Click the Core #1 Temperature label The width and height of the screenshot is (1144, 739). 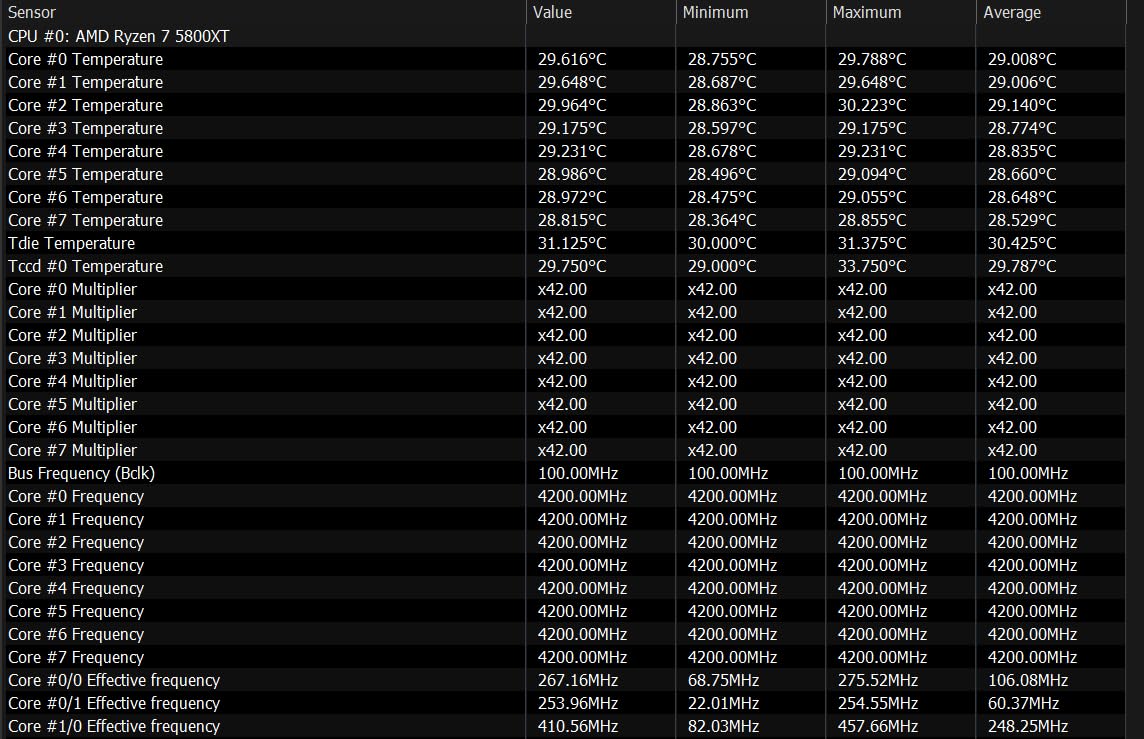pyautogui.click(x=85, y=82)
